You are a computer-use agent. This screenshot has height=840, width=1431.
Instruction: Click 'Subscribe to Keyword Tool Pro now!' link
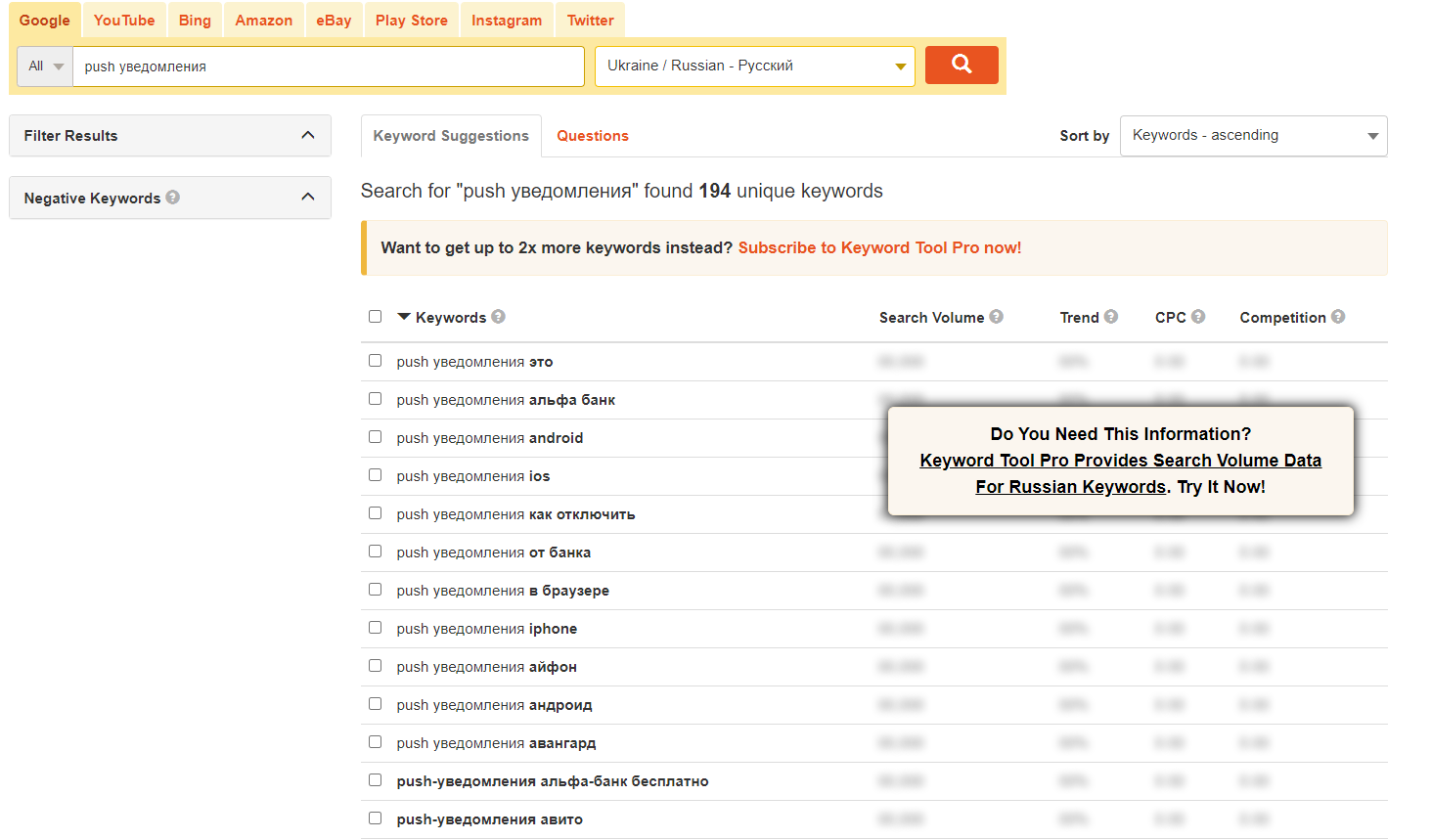[x=879, y=248]
